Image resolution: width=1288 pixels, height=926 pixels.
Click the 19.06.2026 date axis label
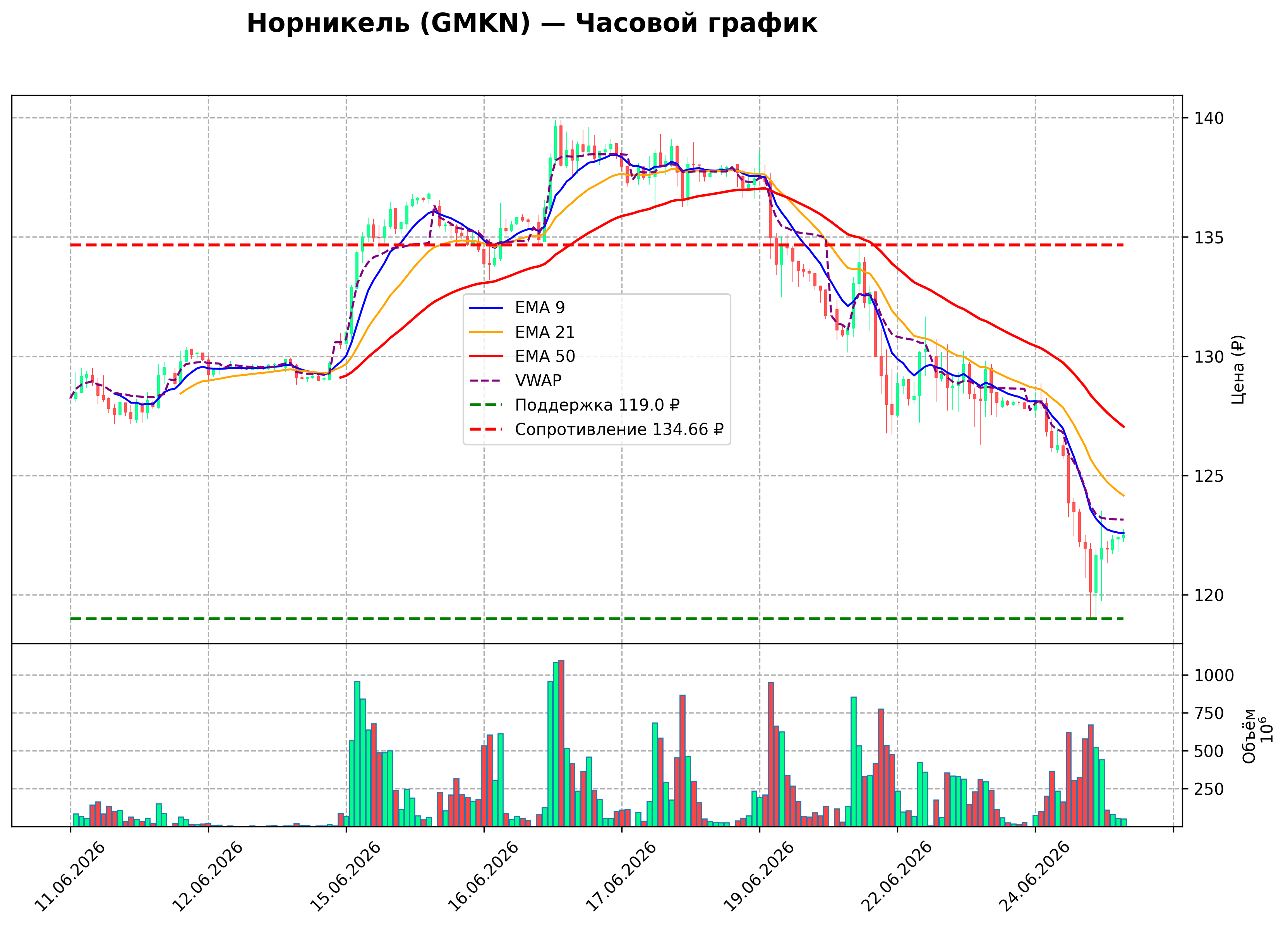[x=759, y=876]
